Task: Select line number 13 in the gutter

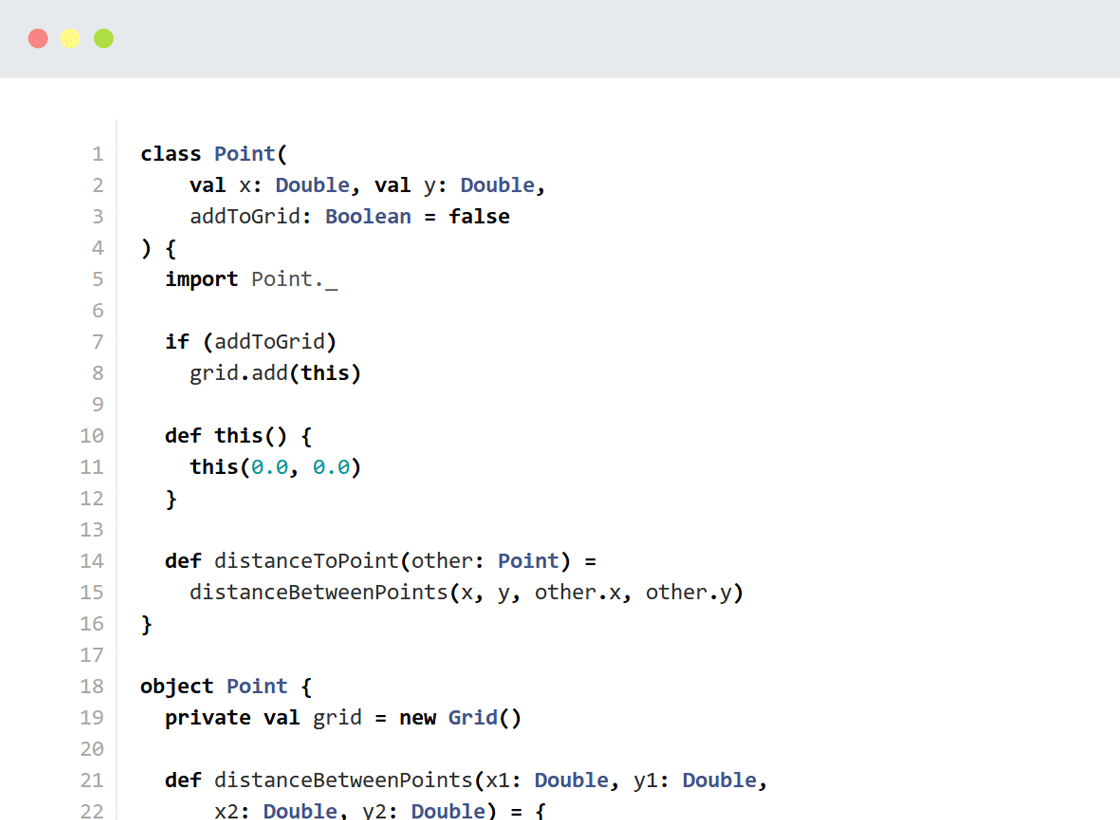Action: [x=92, y=529]
